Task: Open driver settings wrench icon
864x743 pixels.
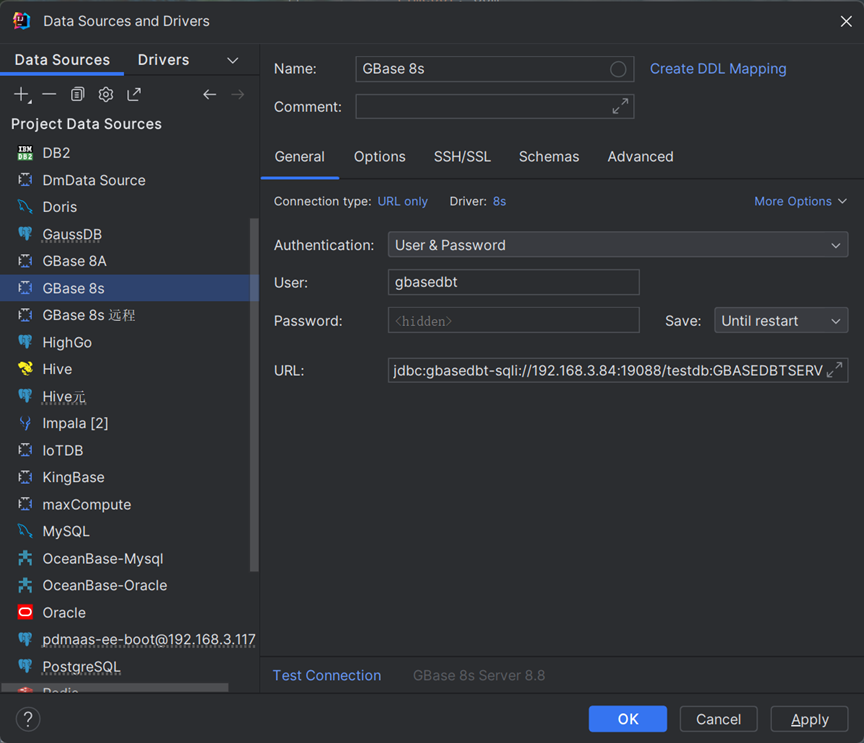Action: [105, 94]
